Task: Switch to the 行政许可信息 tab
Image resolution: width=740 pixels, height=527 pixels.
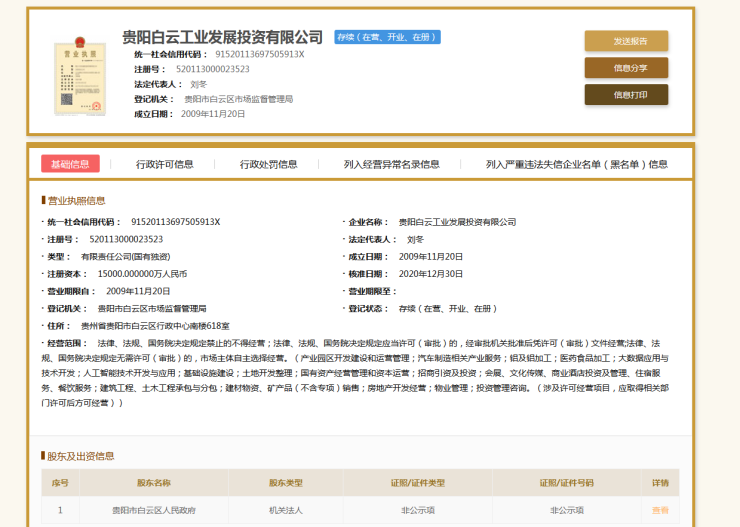Action: [165, 164]
